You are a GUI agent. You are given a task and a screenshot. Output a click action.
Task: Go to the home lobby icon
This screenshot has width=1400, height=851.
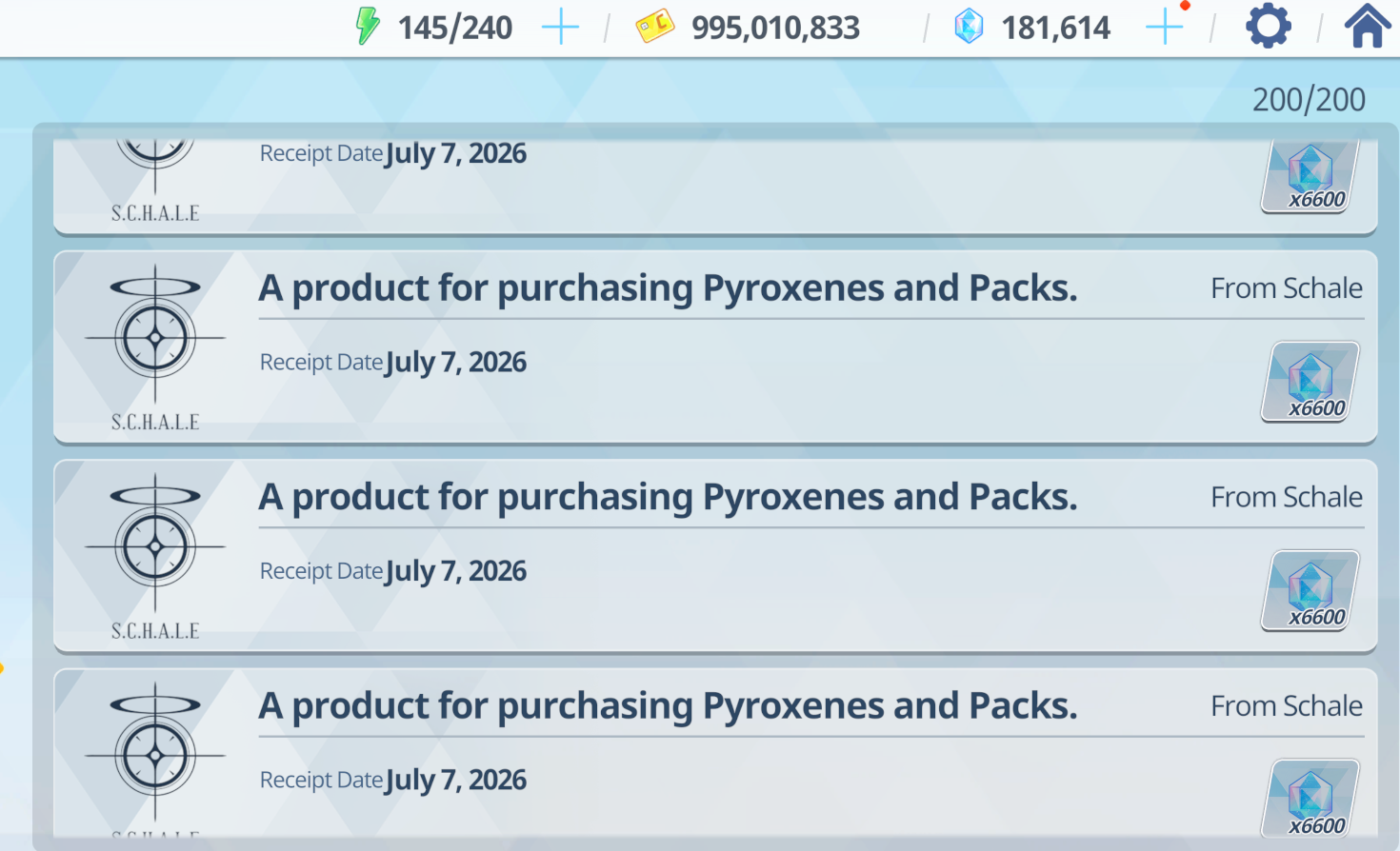[x=1368, y=26]
